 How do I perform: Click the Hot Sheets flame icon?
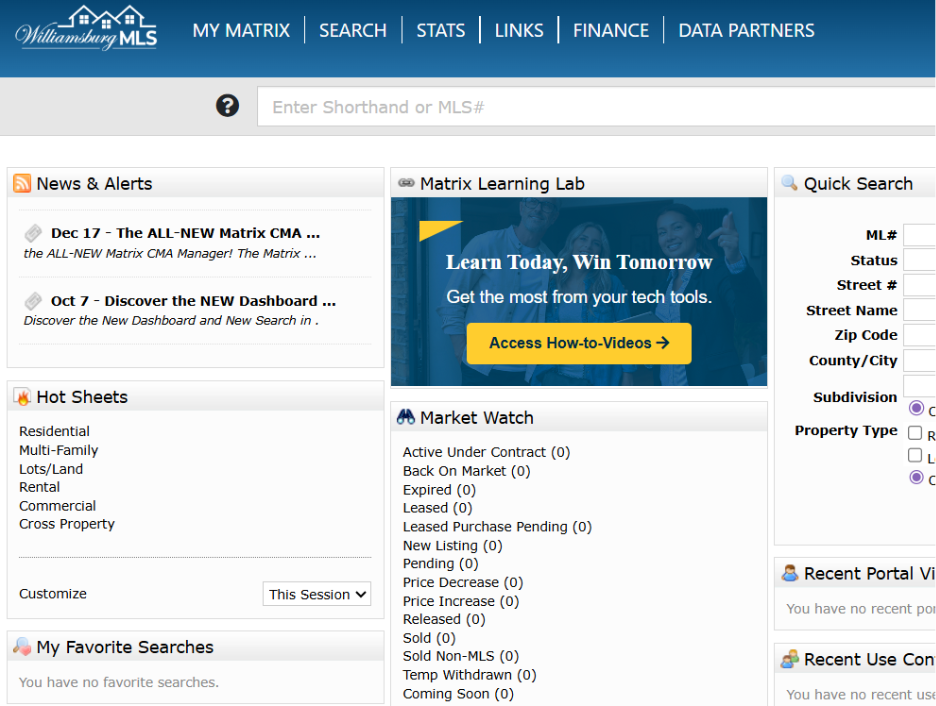(x=22, y=397)
